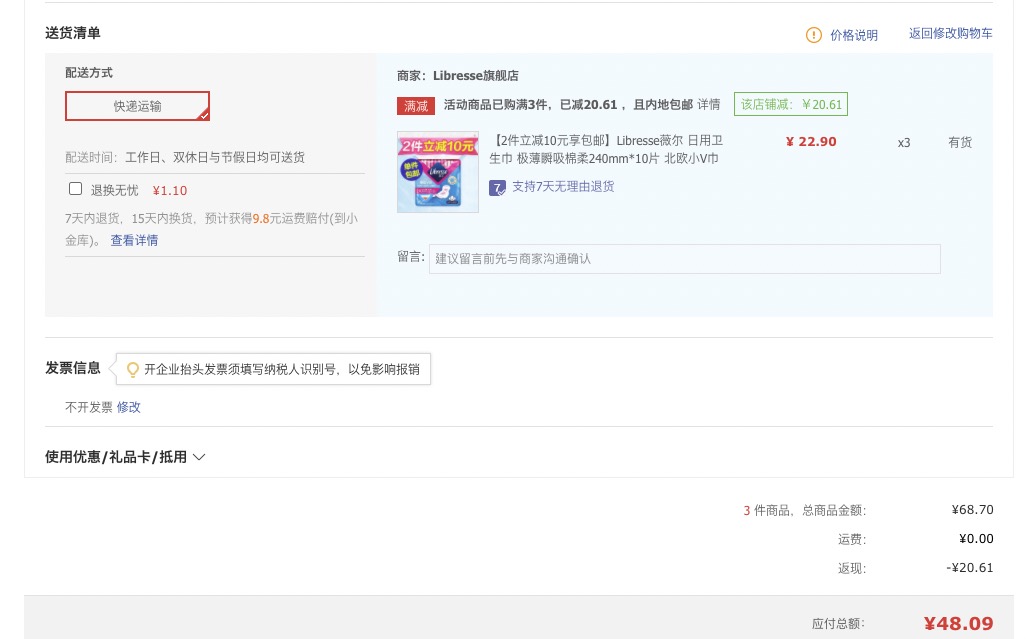The height and width of the screenshot is (639, 1027).
Task: Click the 该店铺减 ¥20.61 badge
Action: (791, 104)
